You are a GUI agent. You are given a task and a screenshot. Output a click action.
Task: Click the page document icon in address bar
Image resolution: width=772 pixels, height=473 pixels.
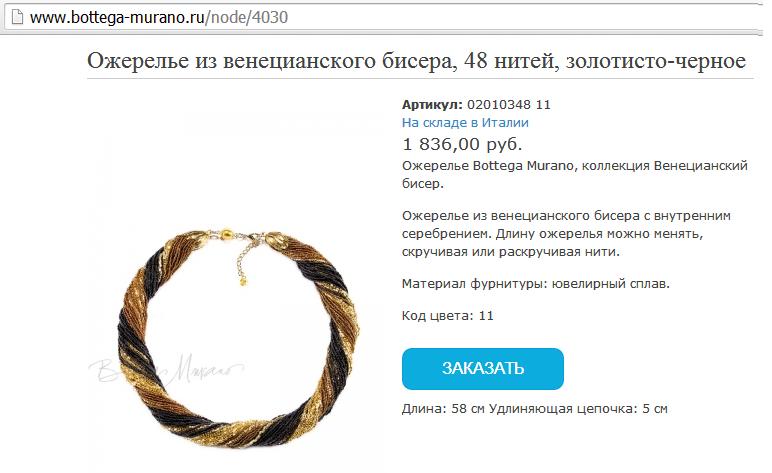point(17,17)
